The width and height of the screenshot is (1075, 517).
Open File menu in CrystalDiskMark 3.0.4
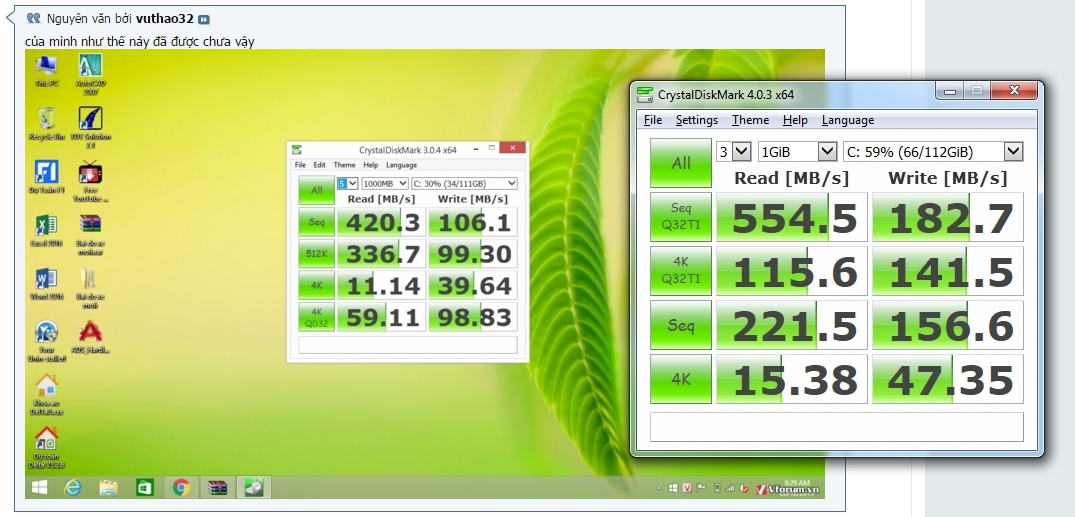pyautogui.click(x=300, y=165)
